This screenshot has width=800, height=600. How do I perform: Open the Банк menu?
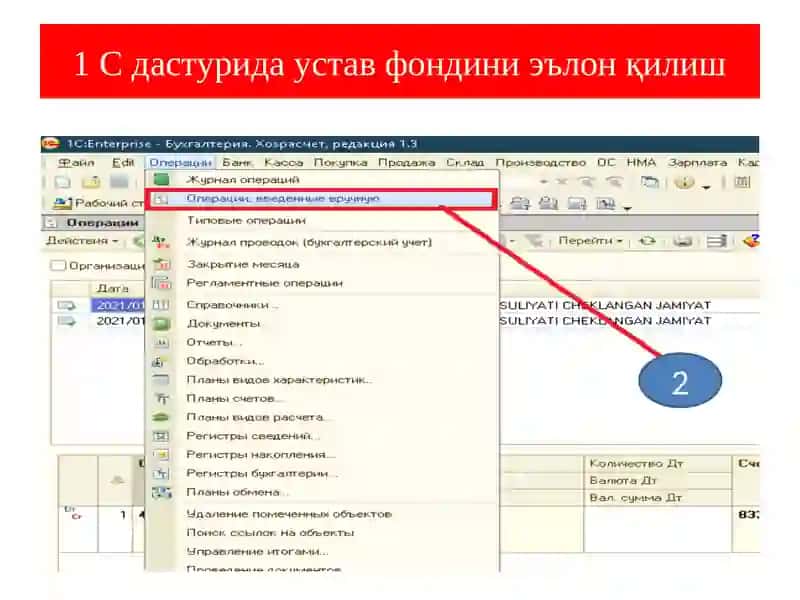click(238, 163)
